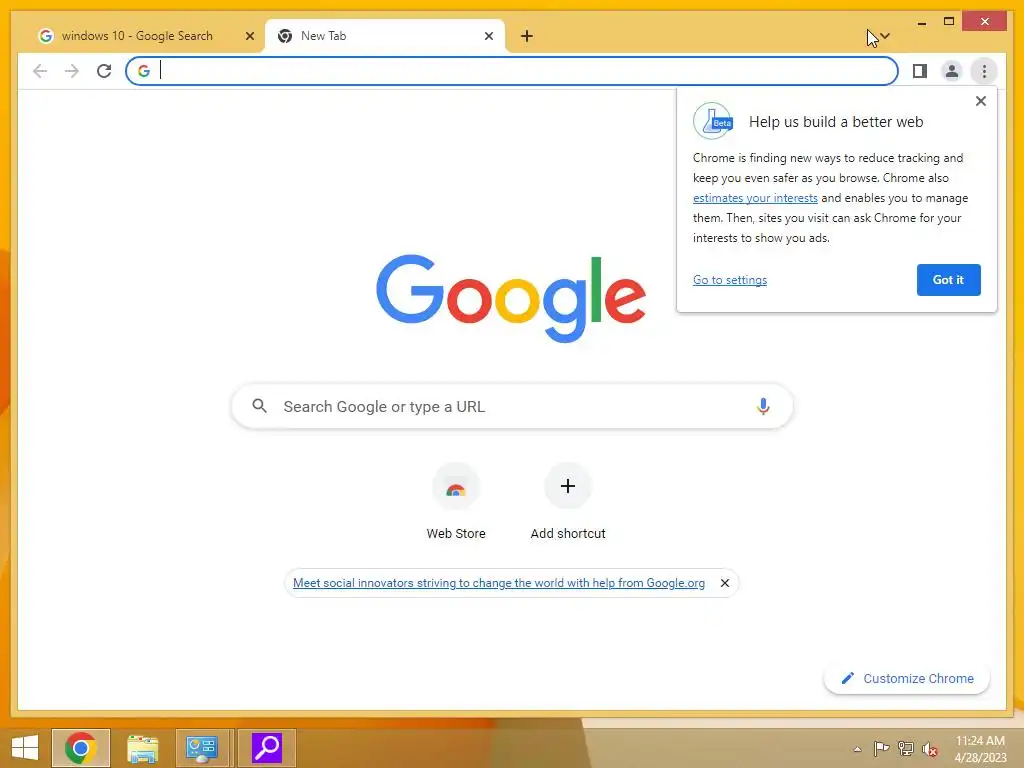
Task: Open the Control Panel taskbar icon
Action: tap(204, 748)
